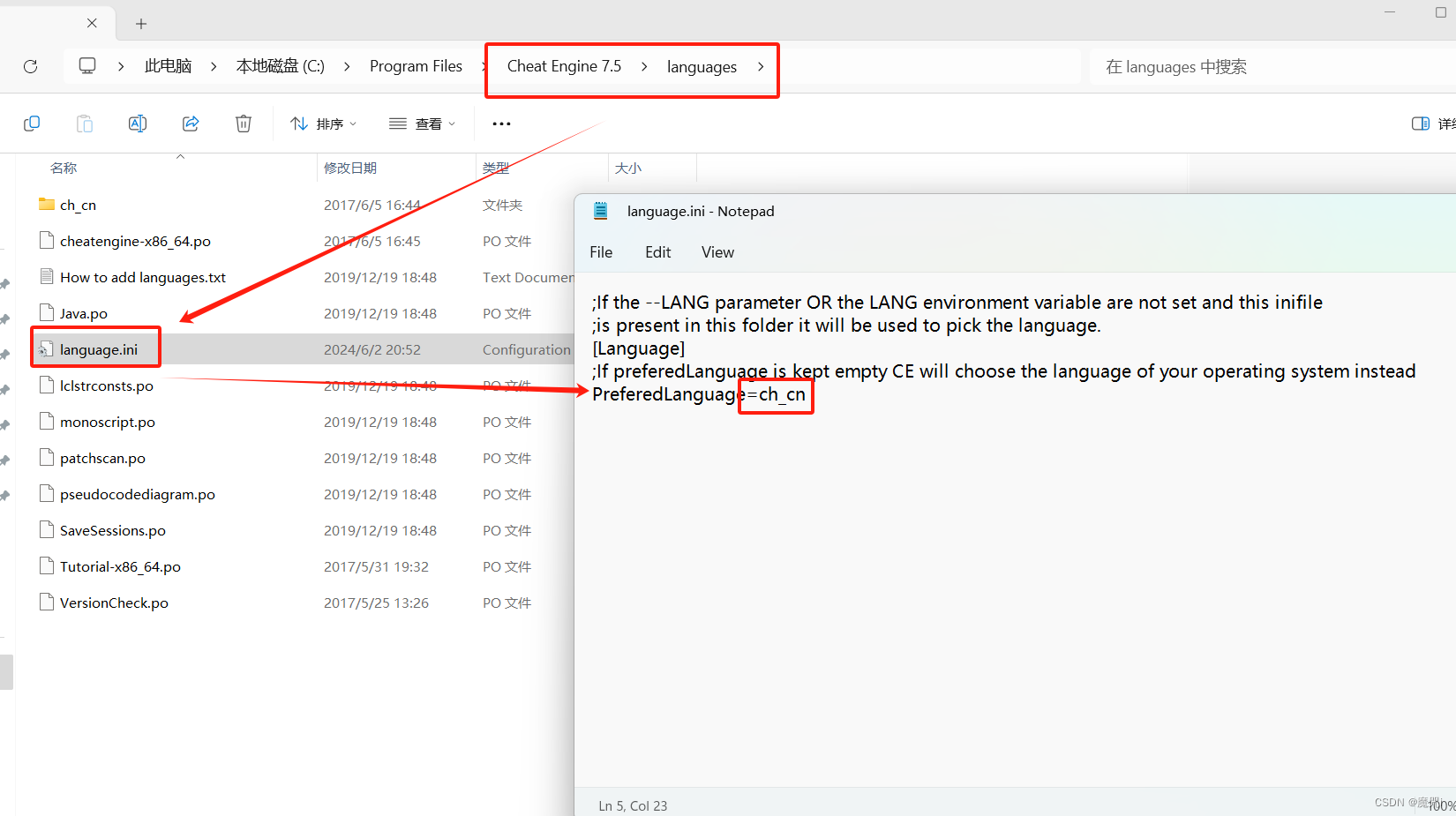Open the Notepad File menu
Screen dimensions: 1456x816
pyautogui.click(x=601, y=252)
